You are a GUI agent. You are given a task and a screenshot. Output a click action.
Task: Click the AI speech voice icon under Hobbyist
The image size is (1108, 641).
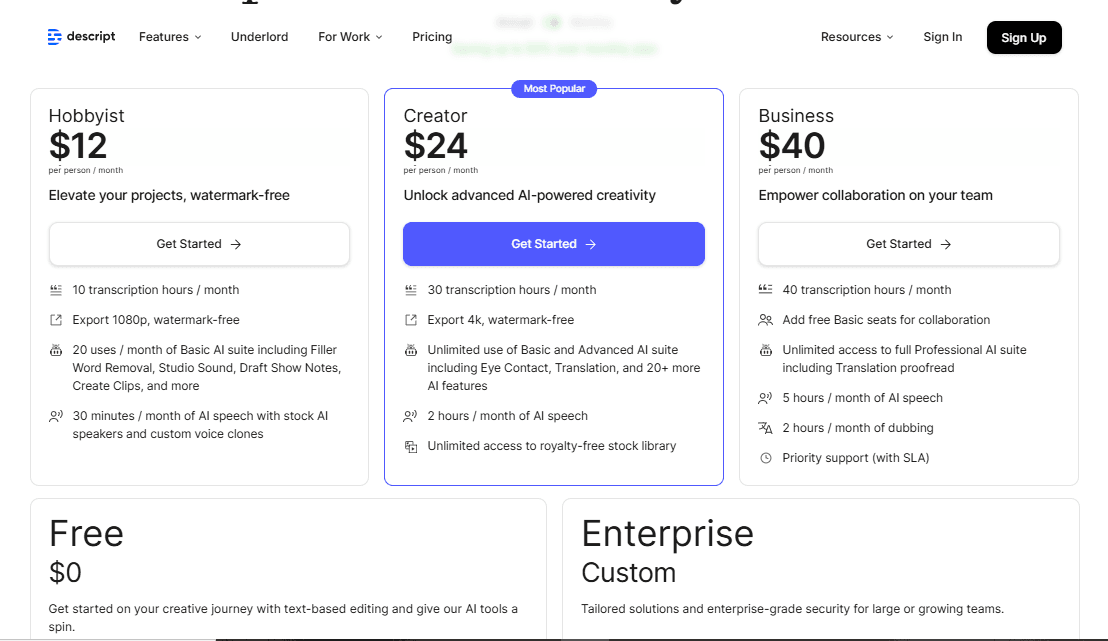click(x=57, y=416)
